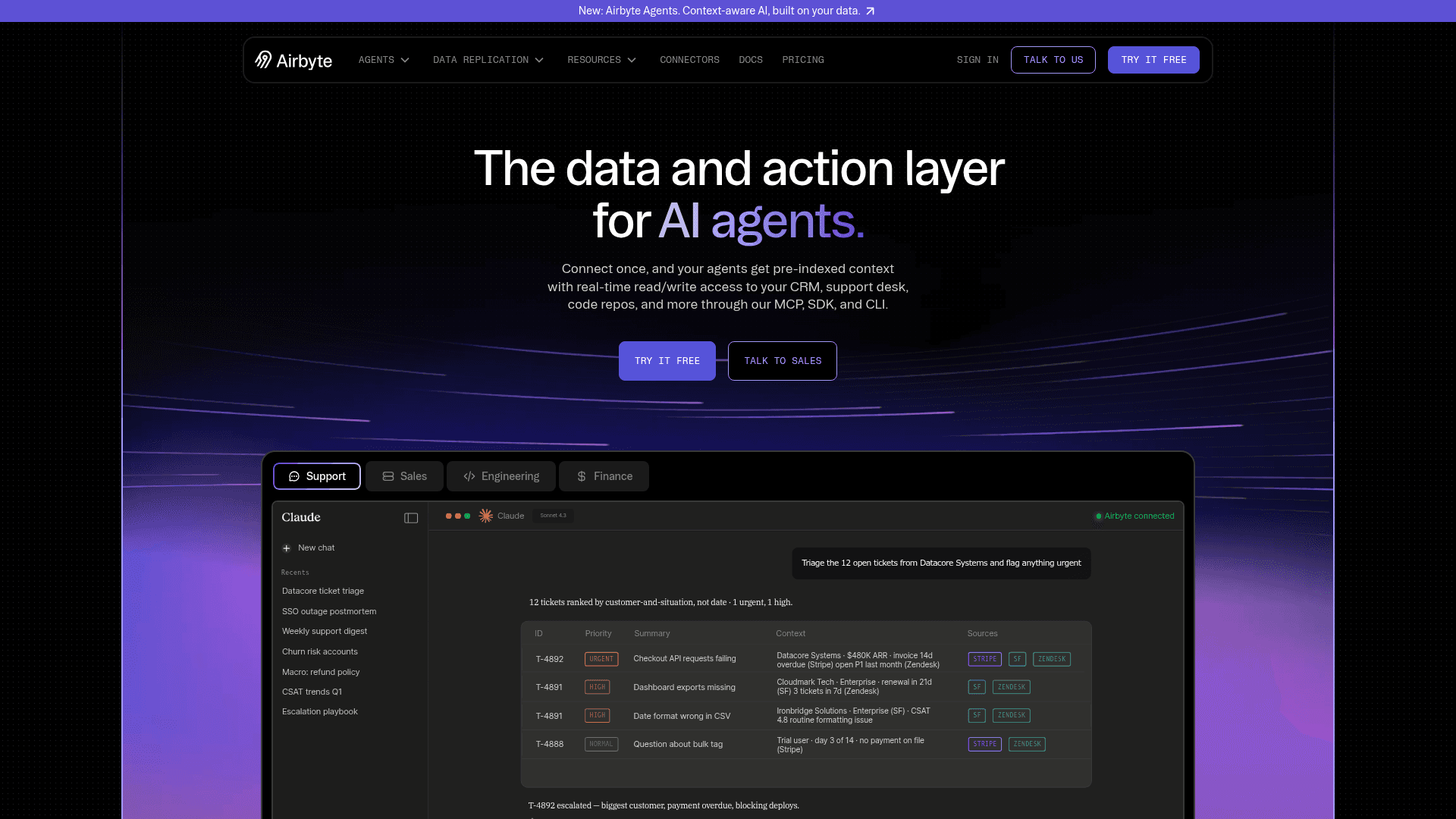Click the URGENT priority badge for T-4892
The height and width of the screenshot is (819, 1456).
(601, 659)
